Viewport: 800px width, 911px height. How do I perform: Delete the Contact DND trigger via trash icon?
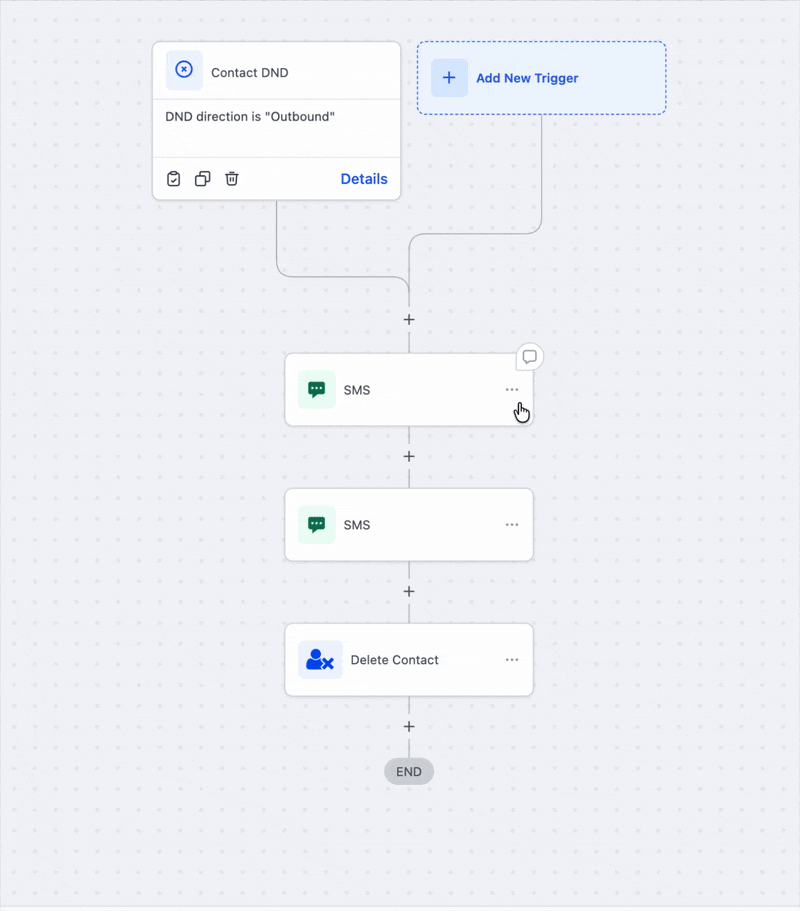click(232, 179)
